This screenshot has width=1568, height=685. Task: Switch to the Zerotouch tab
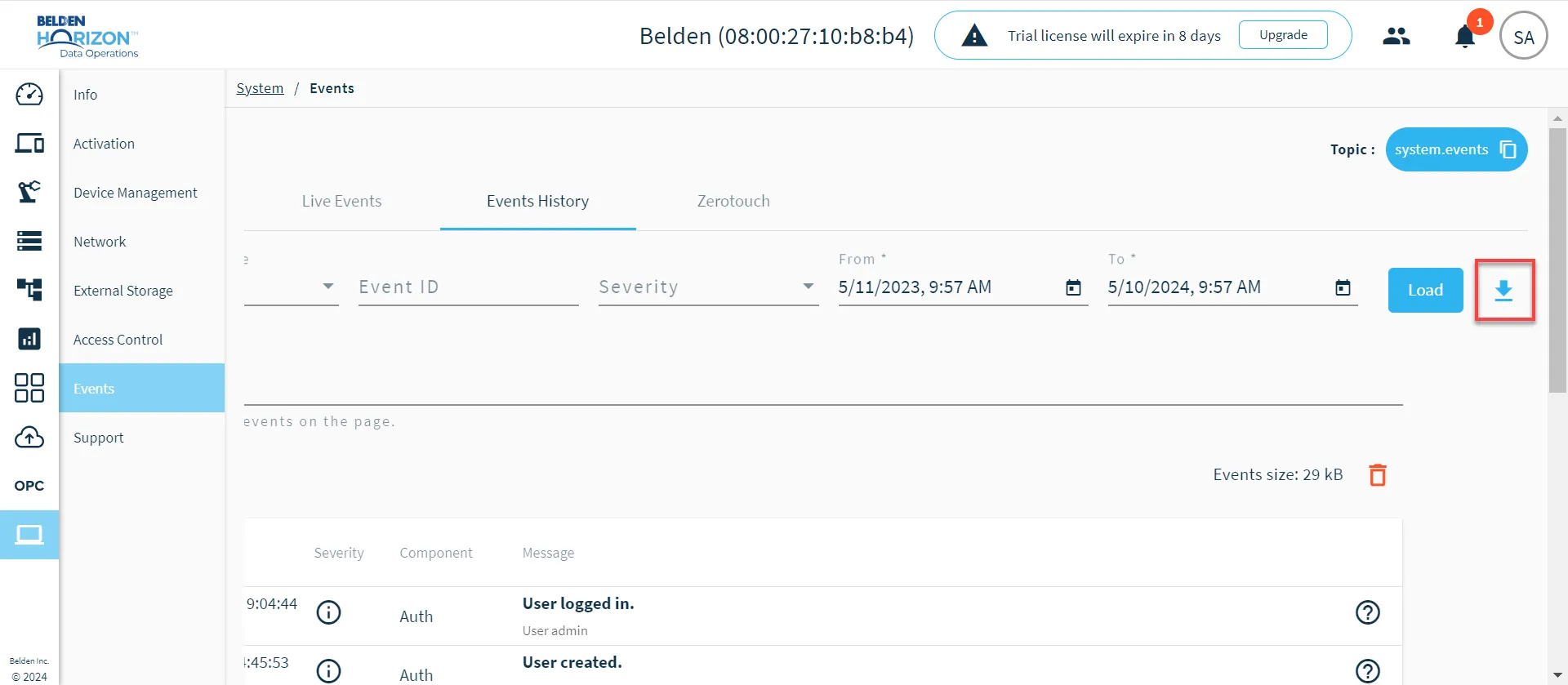pos(733,201)
